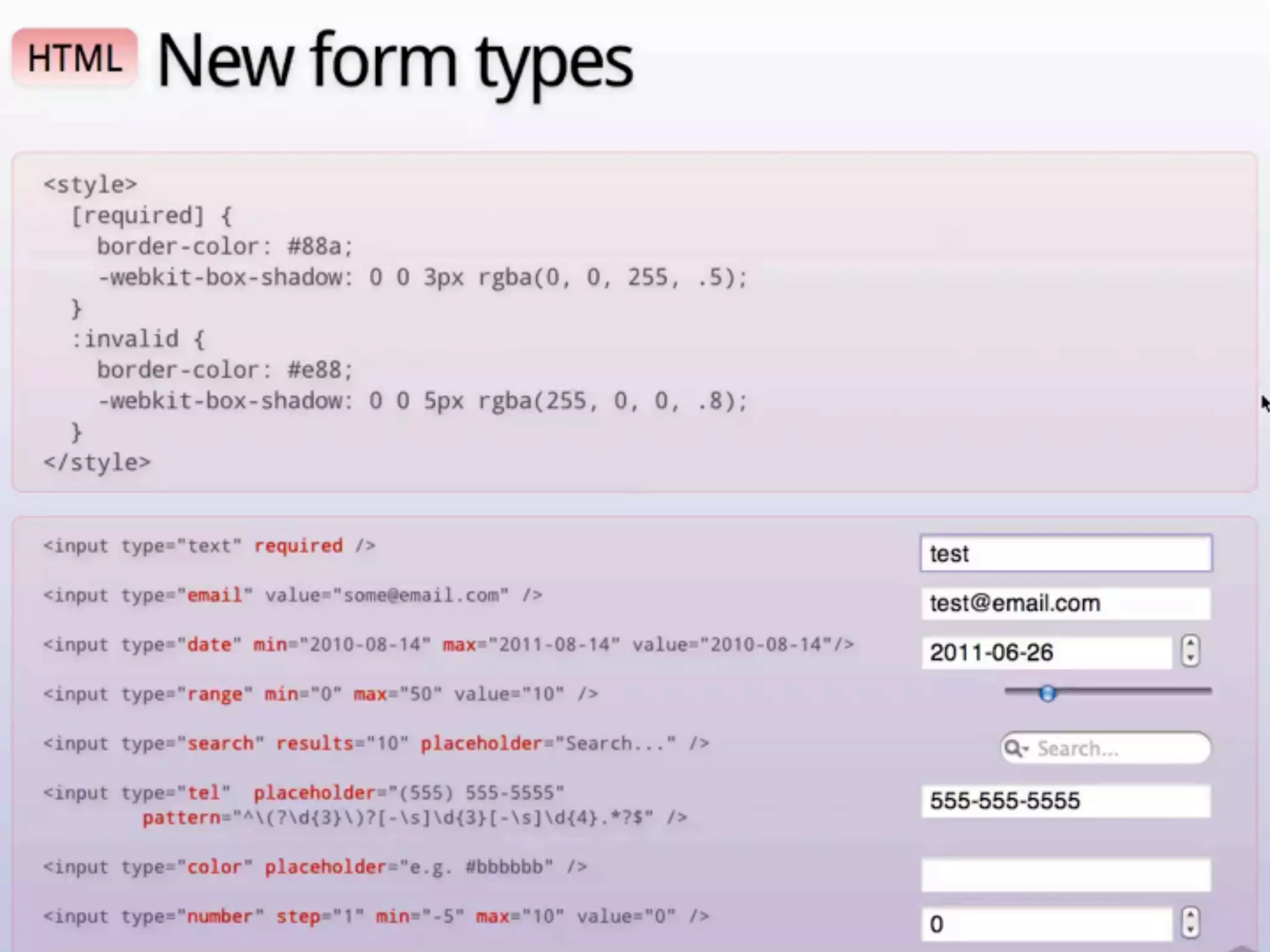1270x952 pixels.
Task: Click the email field showing test@email.com
Action: tap(1065, 603)
